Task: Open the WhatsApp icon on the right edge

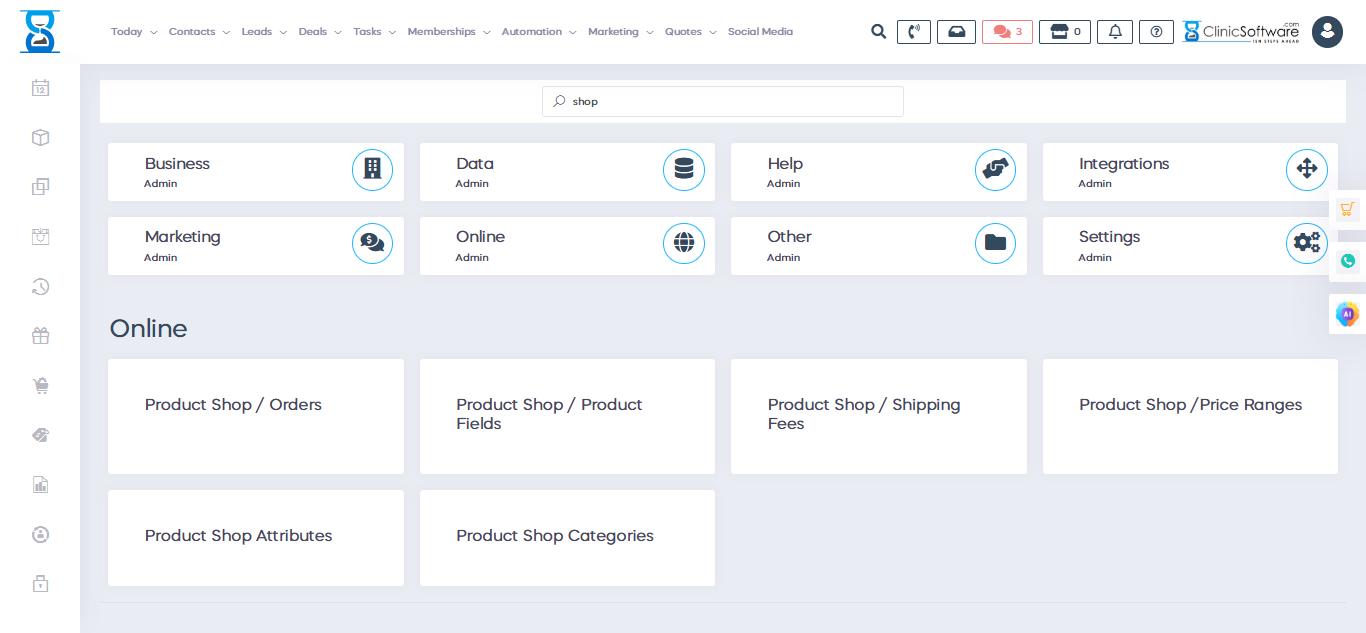Action: click(x=1347, y=260)
